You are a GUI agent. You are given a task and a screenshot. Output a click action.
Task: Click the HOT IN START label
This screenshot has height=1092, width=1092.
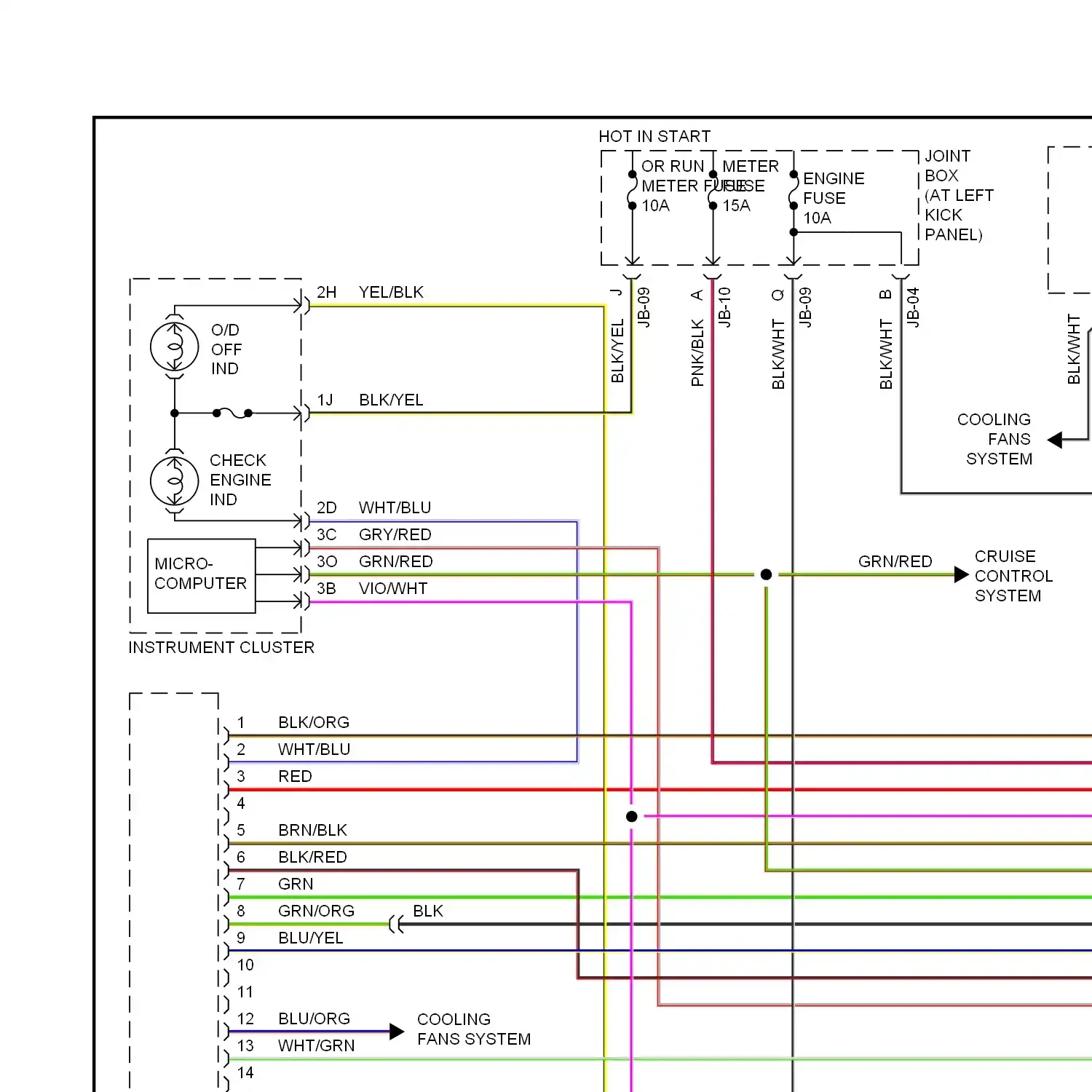(x=654, y=136)
